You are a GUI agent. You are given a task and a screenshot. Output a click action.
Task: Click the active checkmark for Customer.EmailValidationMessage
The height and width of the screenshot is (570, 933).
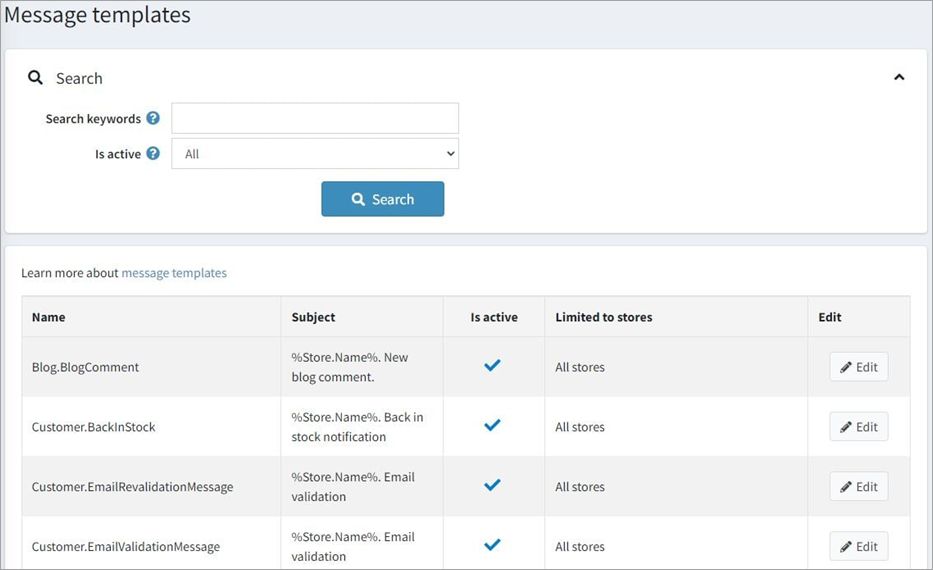(x=492, y=546)
